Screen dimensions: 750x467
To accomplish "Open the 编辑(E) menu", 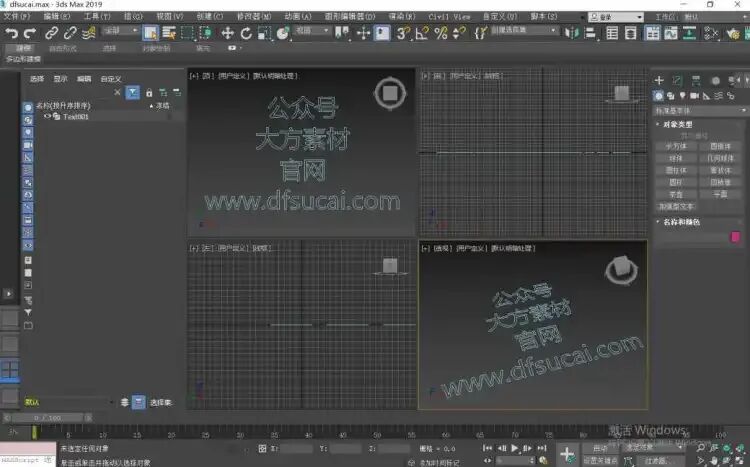I will click(56, 16).
